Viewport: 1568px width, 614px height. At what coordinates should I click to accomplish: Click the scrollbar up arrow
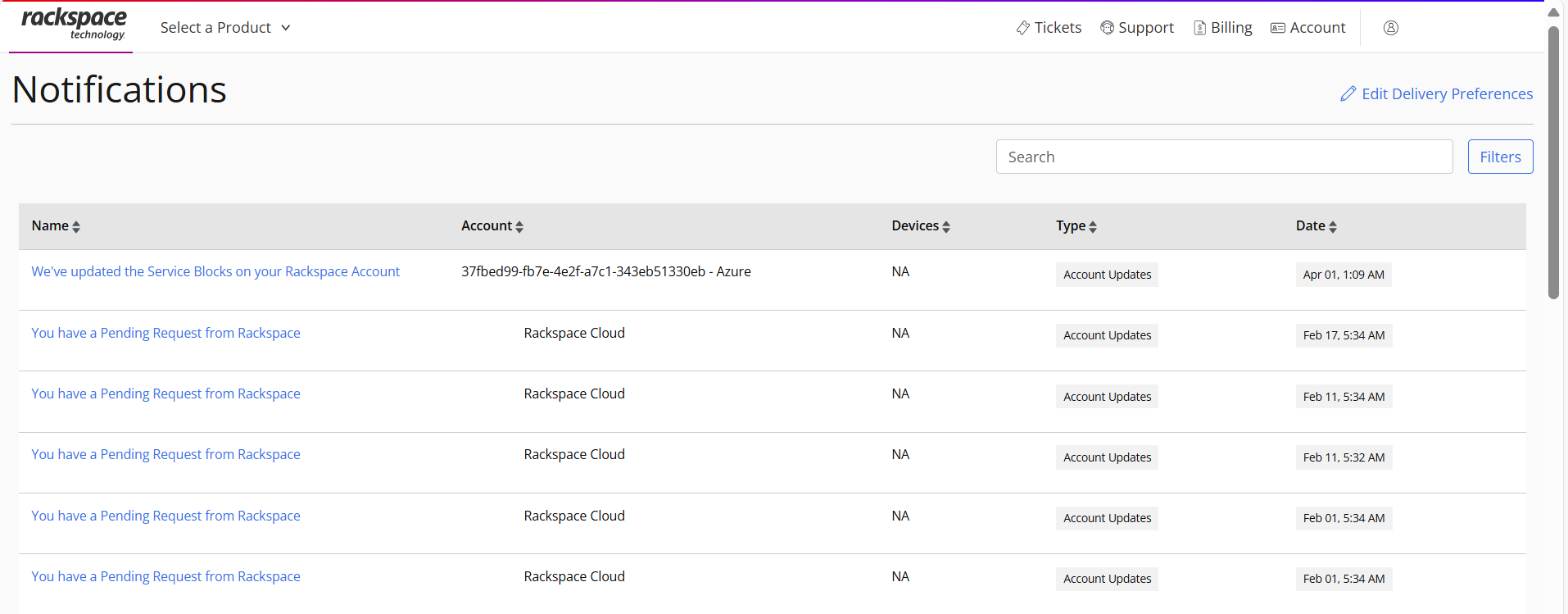pyautogui.click(x=1553, y=12)
